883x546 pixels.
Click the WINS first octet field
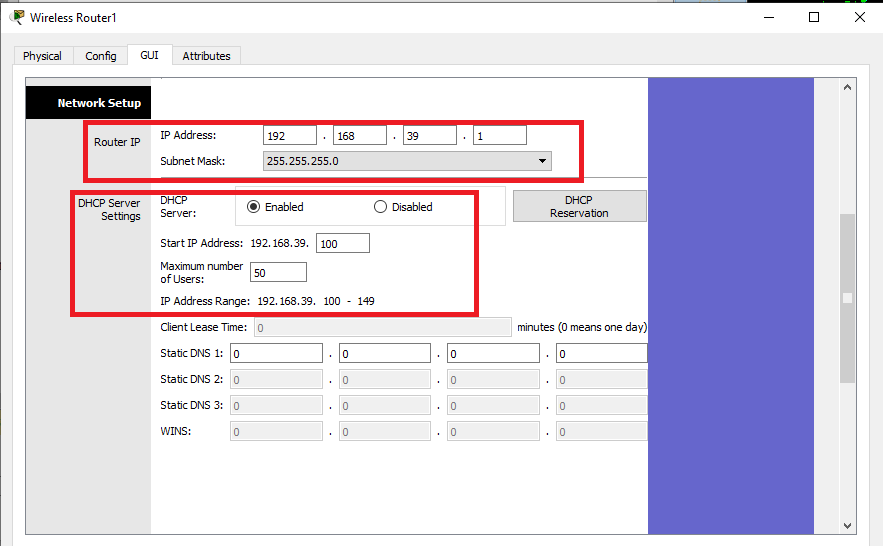point(277,431)
